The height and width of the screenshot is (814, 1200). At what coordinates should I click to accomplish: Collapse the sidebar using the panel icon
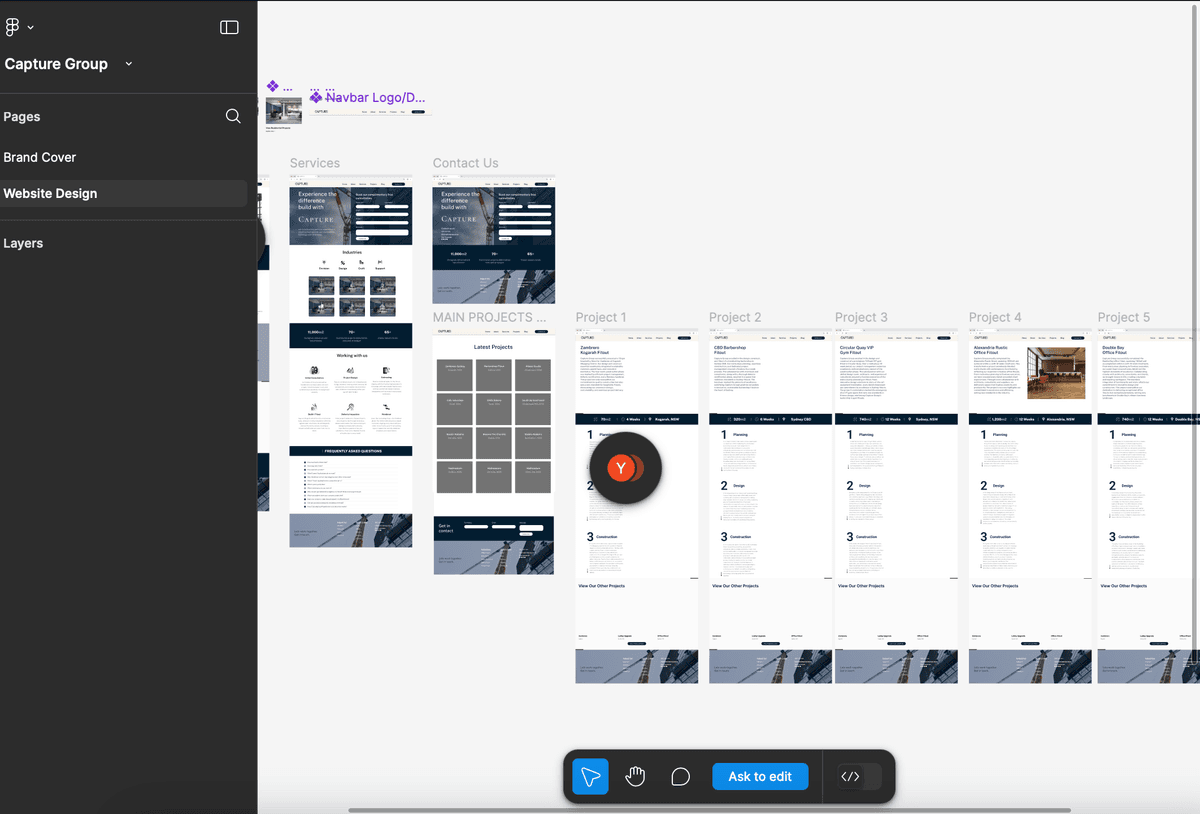pyautogui.click(x=229, y=27)
